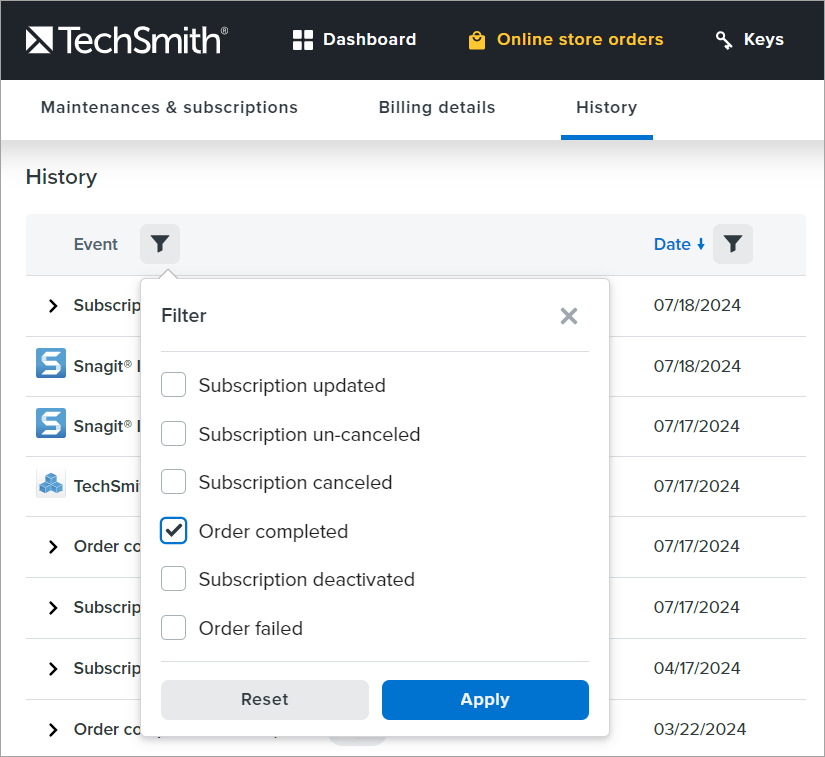Viewport: 825px width, 757px height.
Task: Expand the first history row dated 07/18/2024
Action: [54, 306]
